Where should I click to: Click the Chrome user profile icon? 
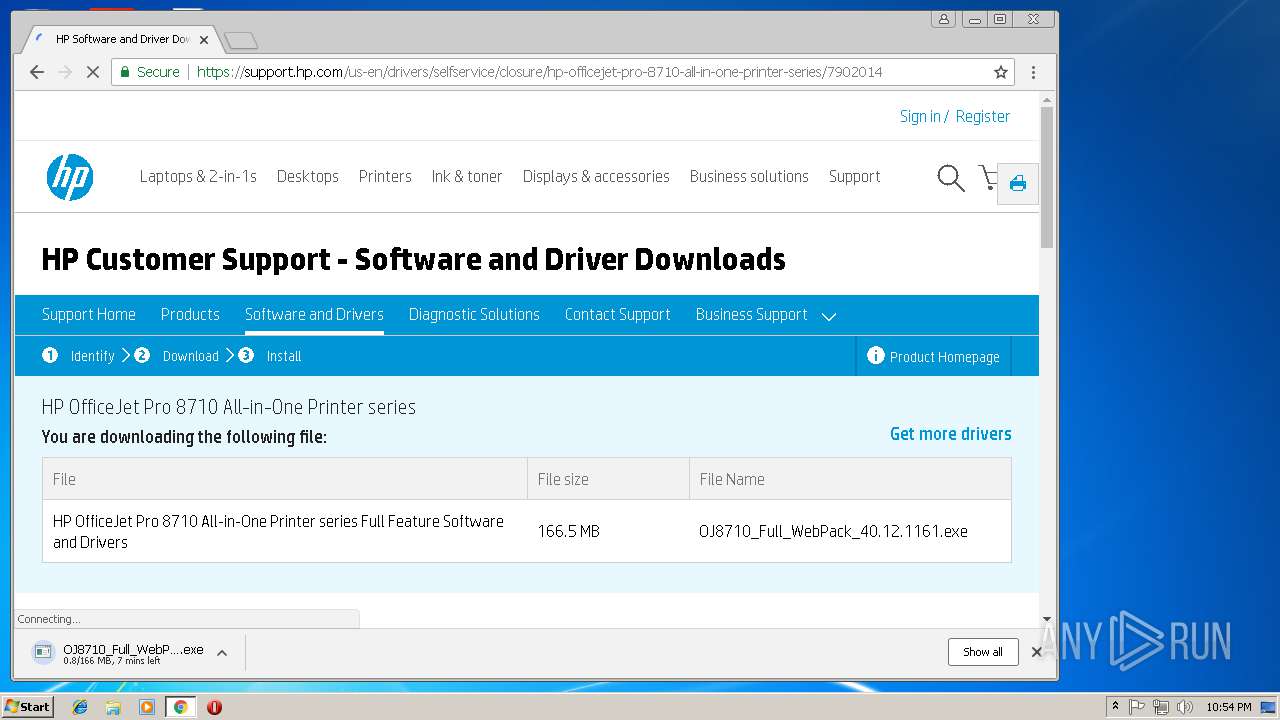tap(943, 19)
